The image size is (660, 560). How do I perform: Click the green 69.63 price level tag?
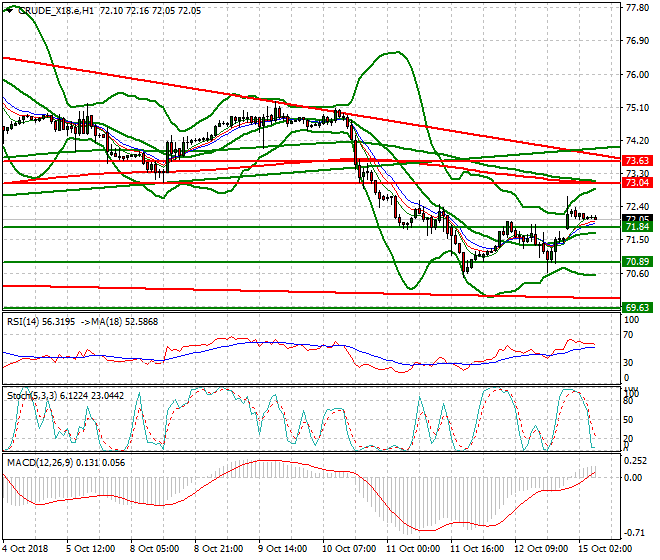(637, 307)
